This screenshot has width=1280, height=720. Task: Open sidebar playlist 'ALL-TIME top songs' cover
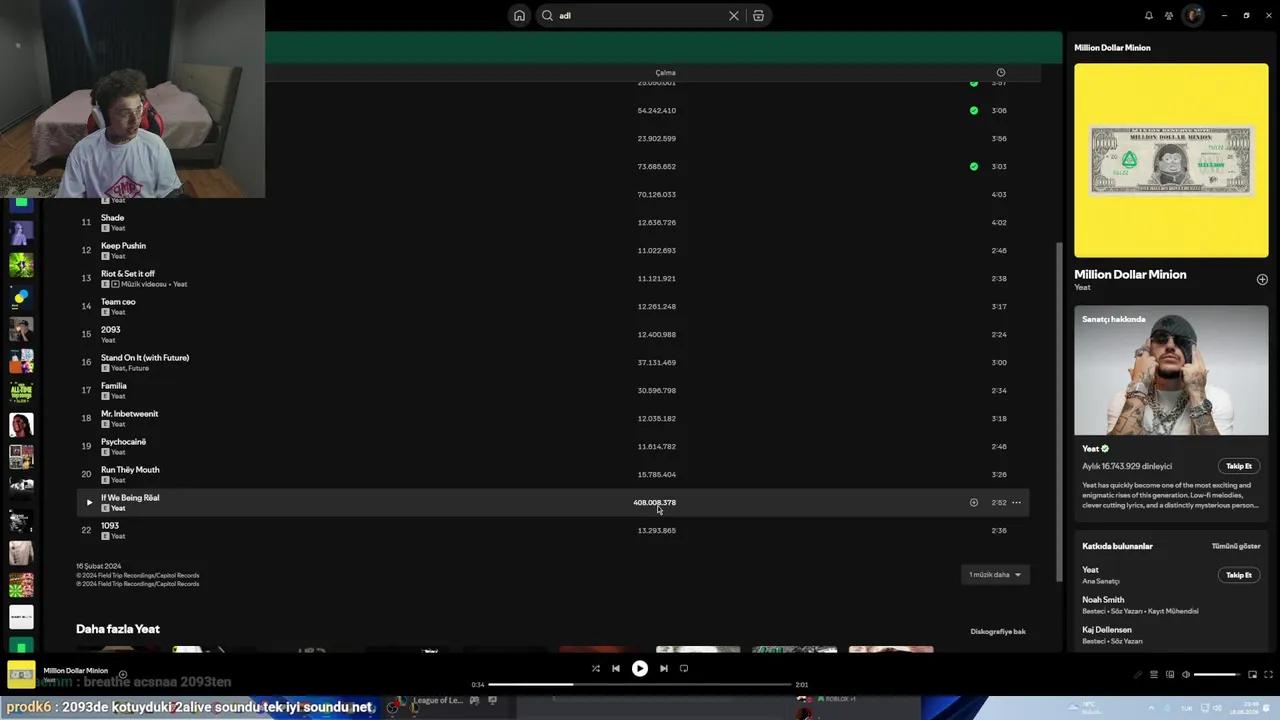[21, 393]
